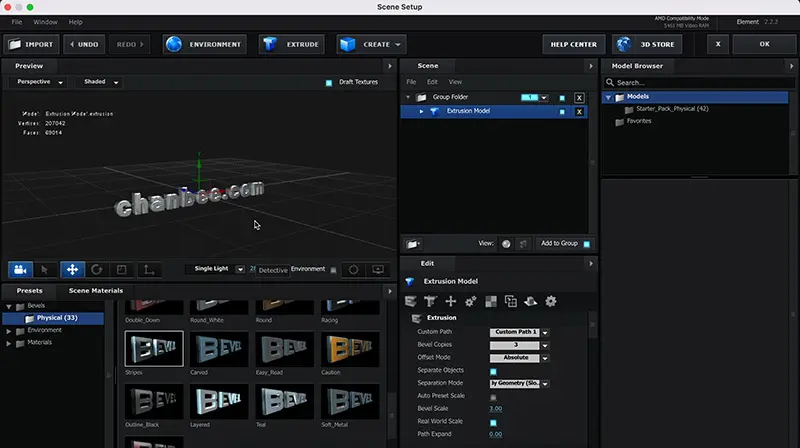This screenshot has height=448, width=800.
Task: Open the Custom Path 1 dropdown
Action: (519, 332)
